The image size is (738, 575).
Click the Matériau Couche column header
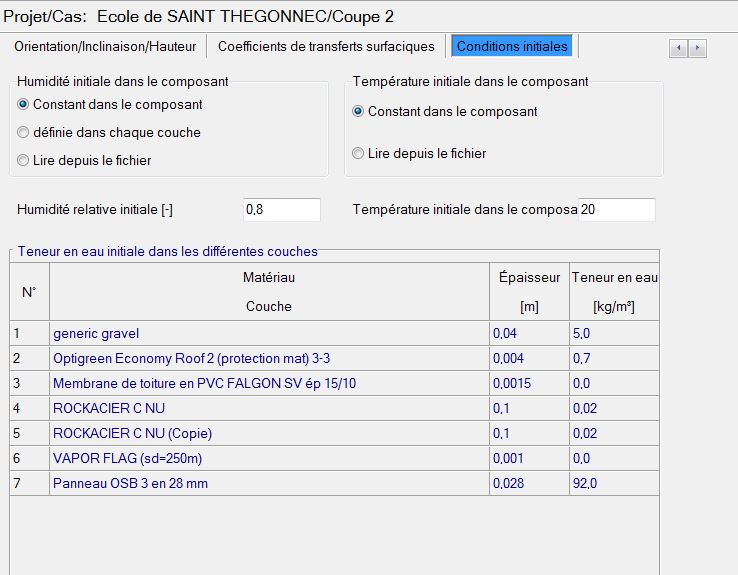click(269, 292)
